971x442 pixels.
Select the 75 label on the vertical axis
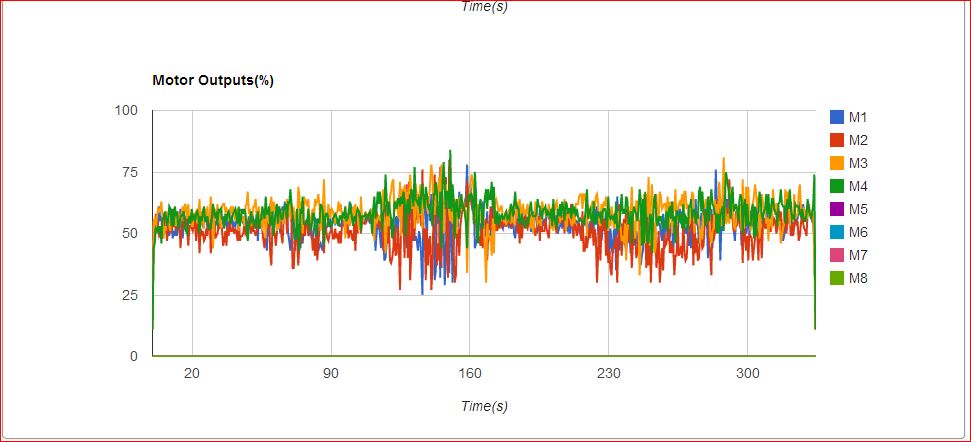[128, 172]
